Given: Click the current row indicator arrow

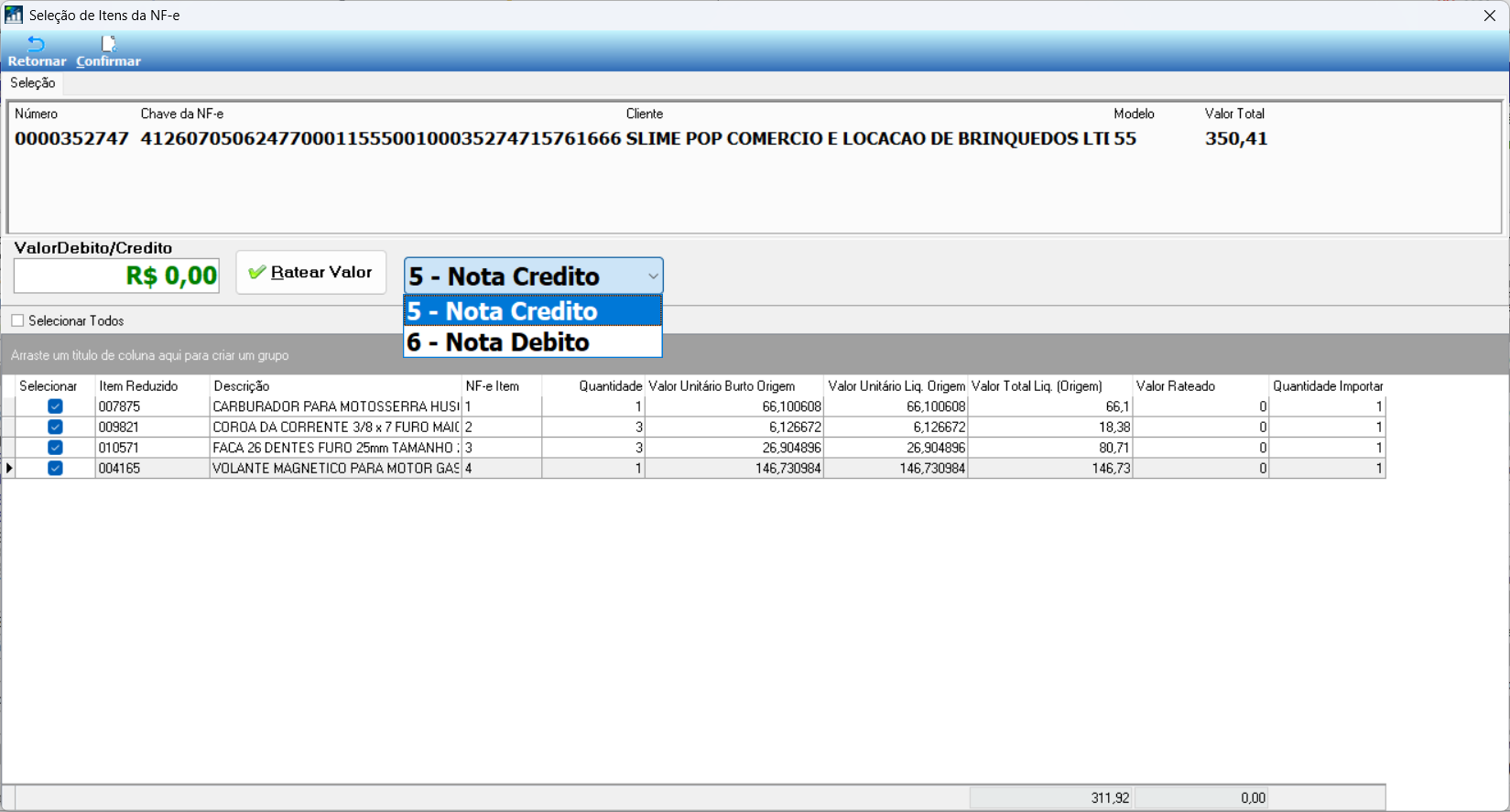Looking at the screenshot, I should [x=9, y=468].
